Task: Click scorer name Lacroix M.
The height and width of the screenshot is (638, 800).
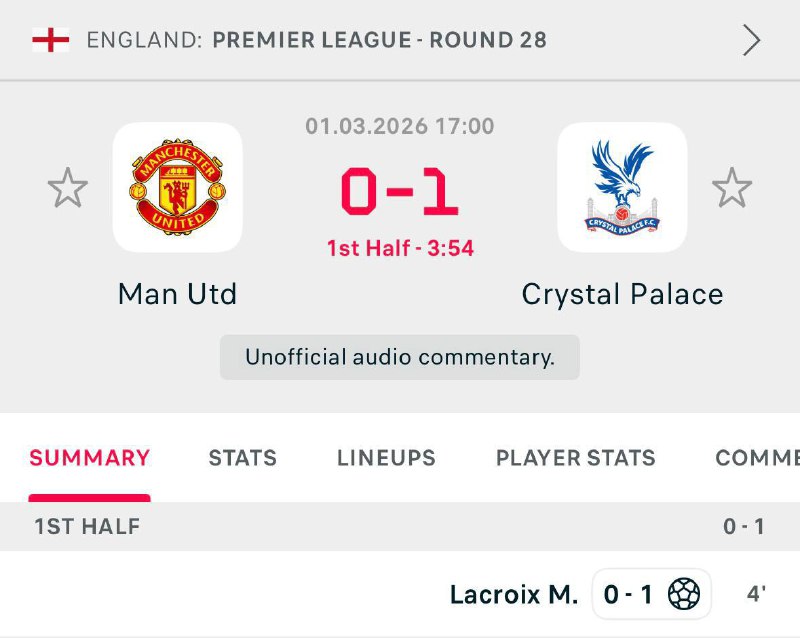Action: (x=514, y=595)
